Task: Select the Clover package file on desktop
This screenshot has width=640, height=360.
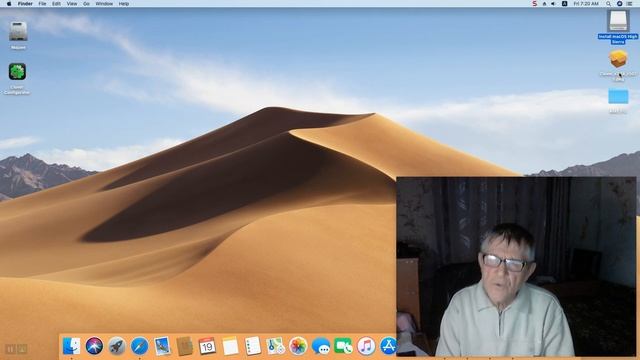Action: (x=618, y=59)
